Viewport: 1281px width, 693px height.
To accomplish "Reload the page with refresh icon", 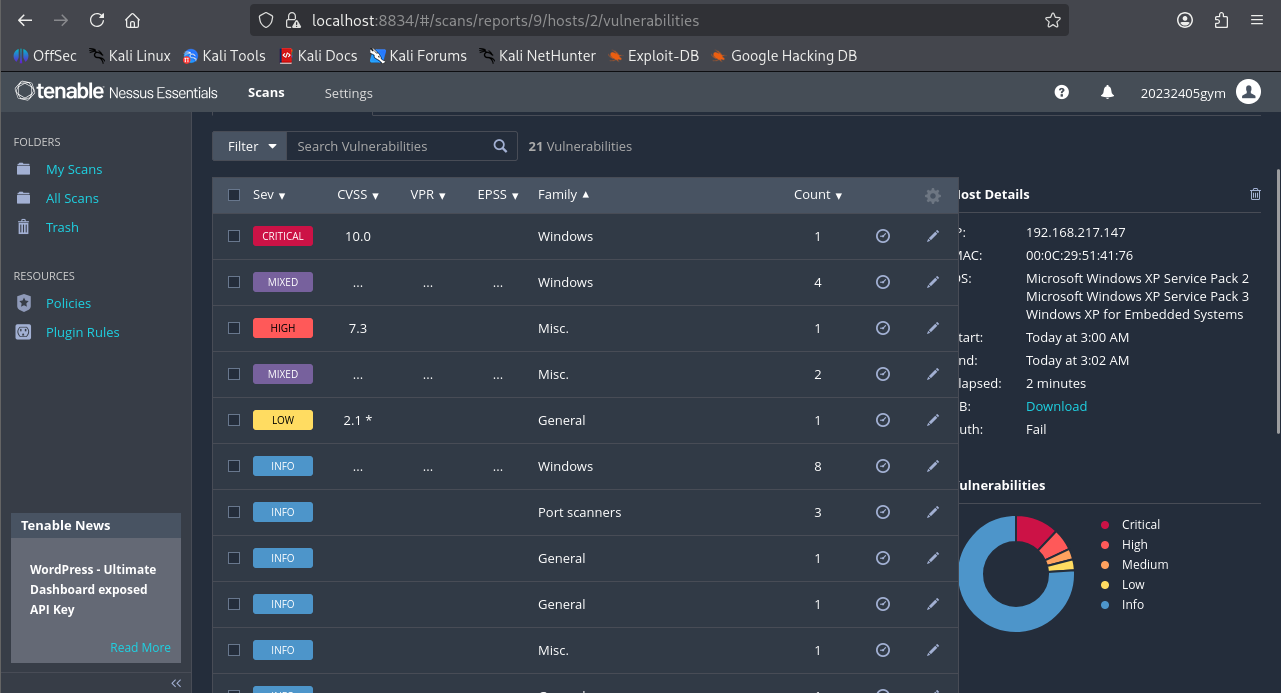I will point(96,20).
